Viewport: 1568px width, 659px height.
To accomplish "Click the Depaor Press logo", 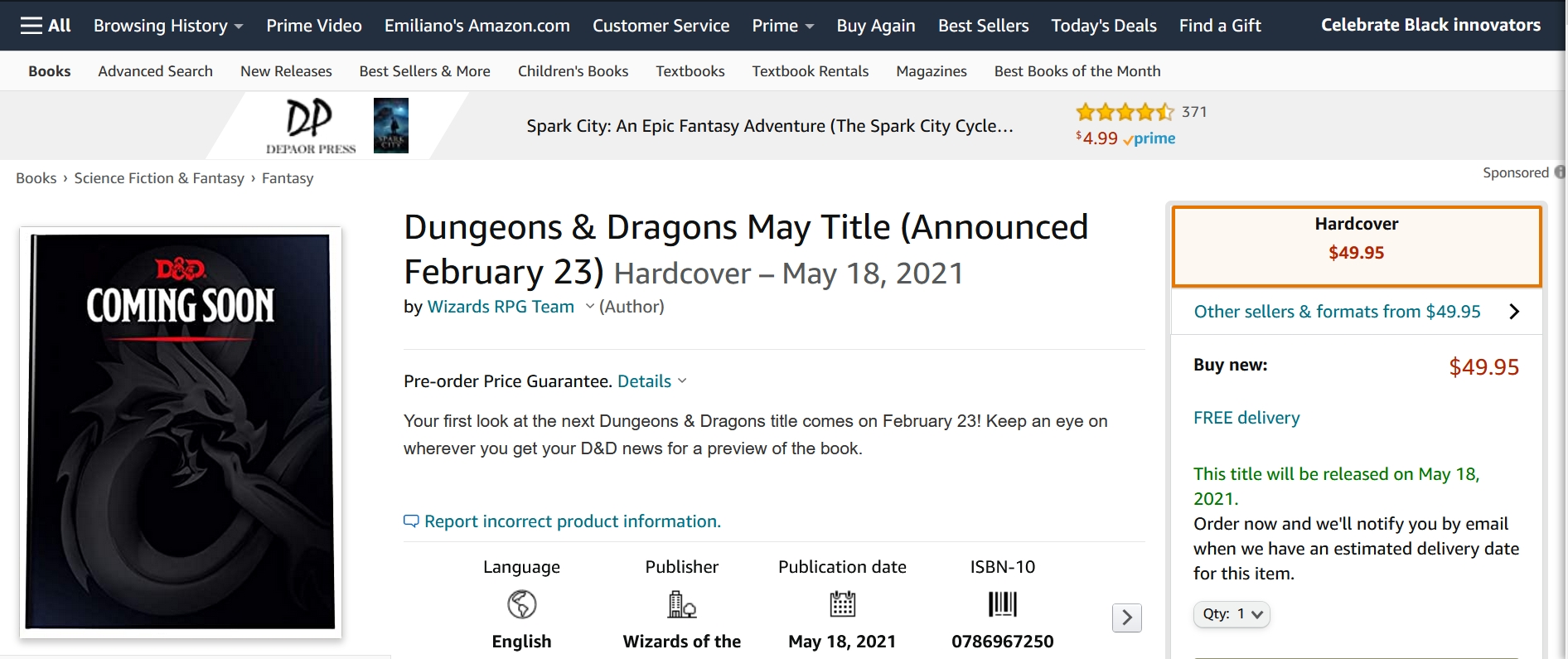I will [x=310, y=126].
